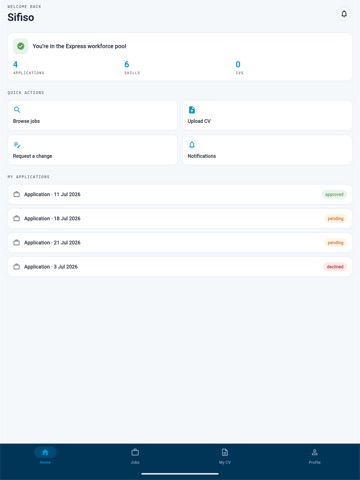Open the Notifications quick action
The width and height of the screenshot is (360, 480).
coord(267,150)
